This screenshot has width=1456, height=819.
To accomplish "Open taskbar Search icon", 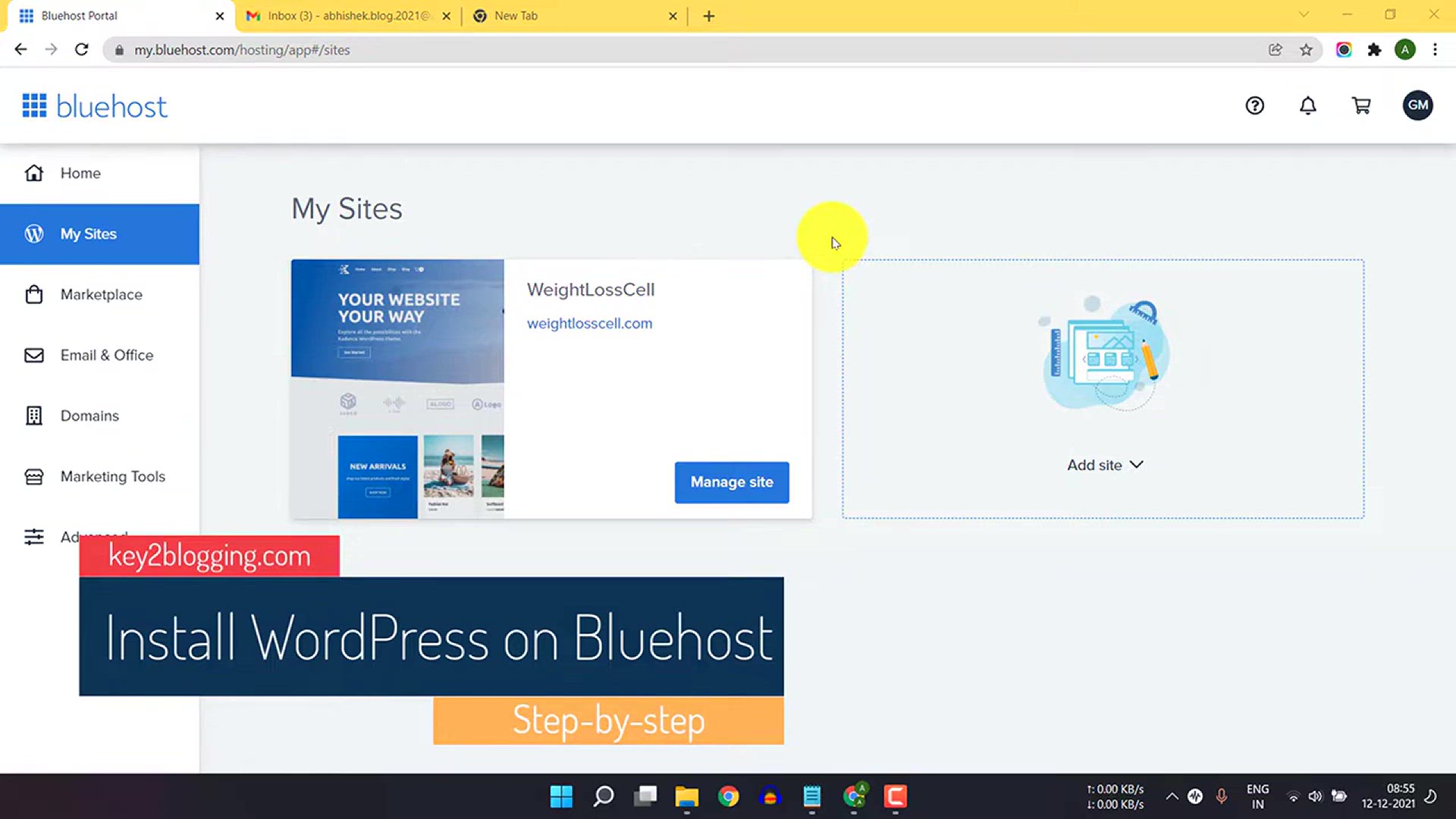I will coord(604,796).
